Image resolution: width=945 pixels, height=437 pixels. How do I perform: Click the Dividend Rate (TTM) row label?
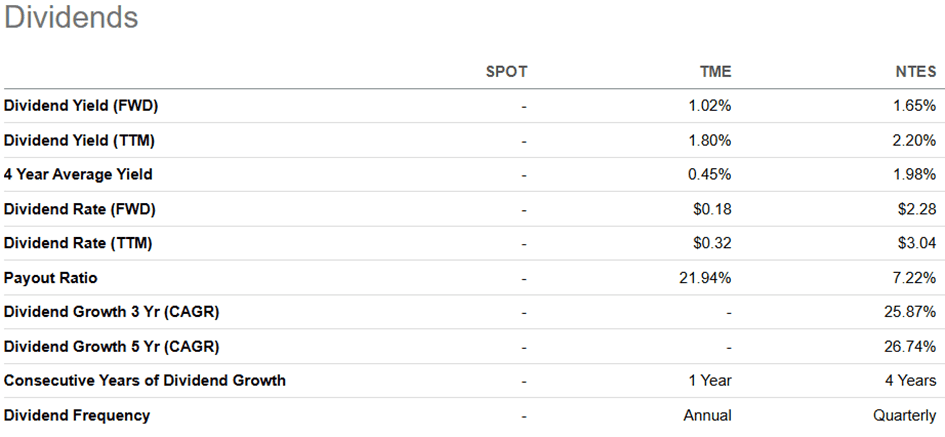[x=79, y=243]
